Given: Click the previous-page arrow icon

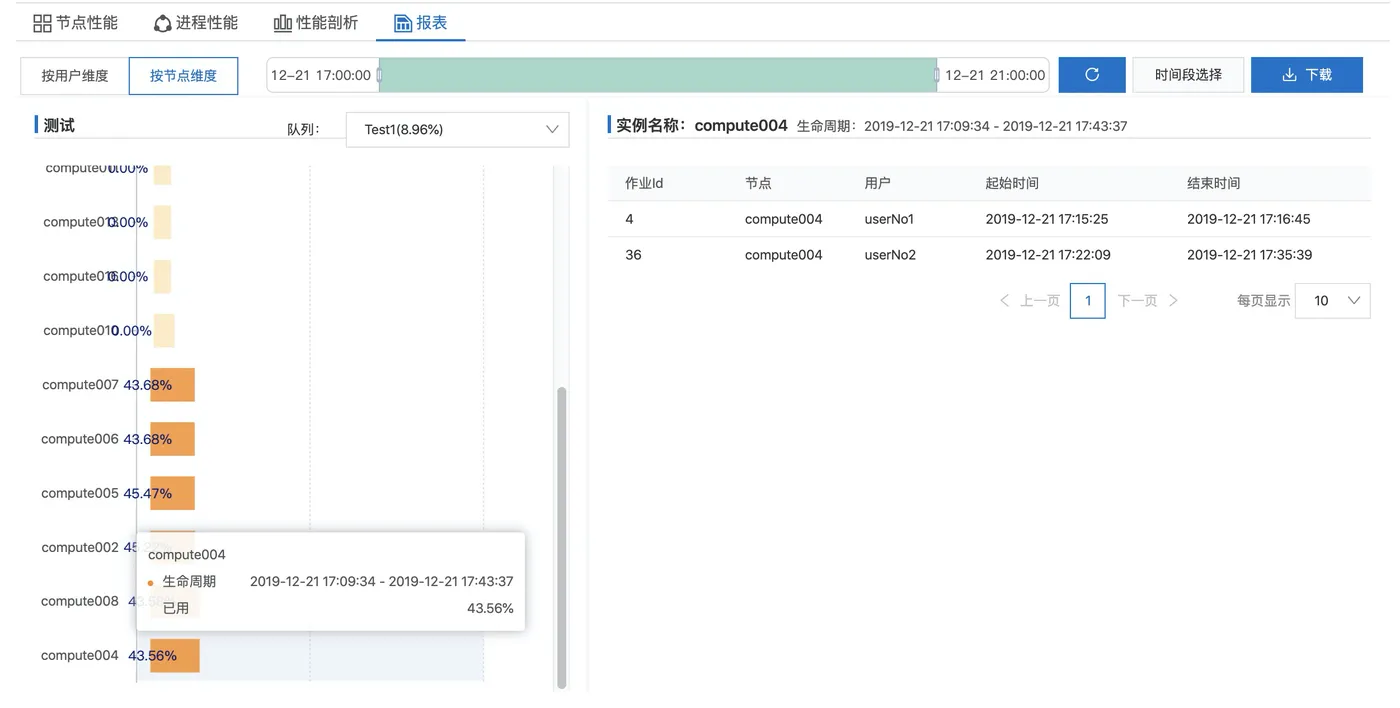Looking at the screenshot, I should [x=1005, y=300].
